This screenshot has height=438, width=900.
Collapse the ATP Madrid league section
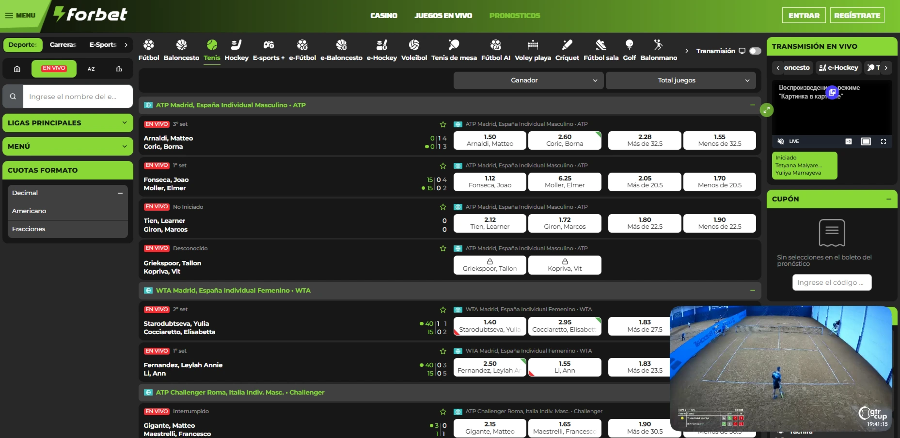point(752,105)
